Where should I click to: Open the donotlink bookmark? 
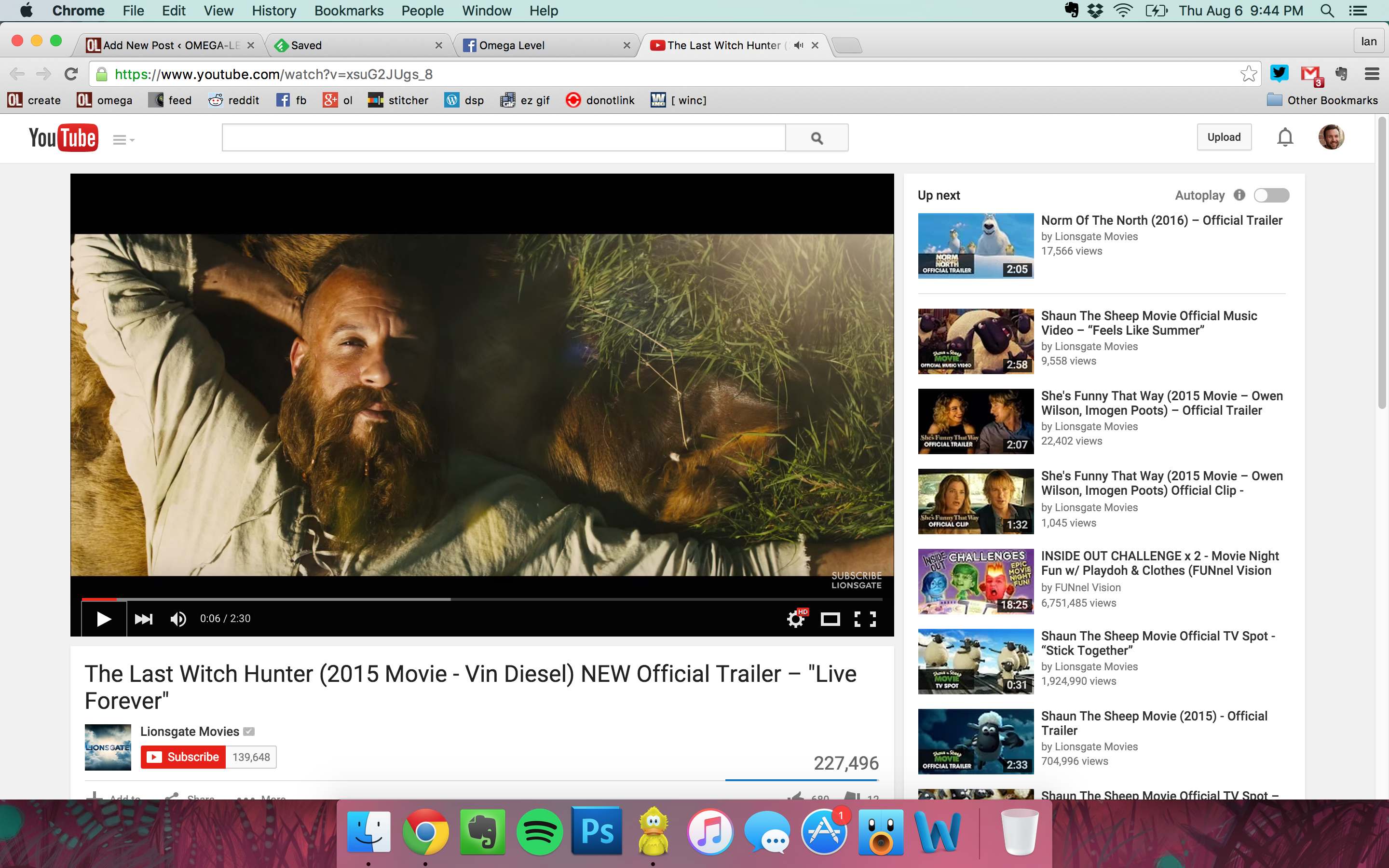600,100
